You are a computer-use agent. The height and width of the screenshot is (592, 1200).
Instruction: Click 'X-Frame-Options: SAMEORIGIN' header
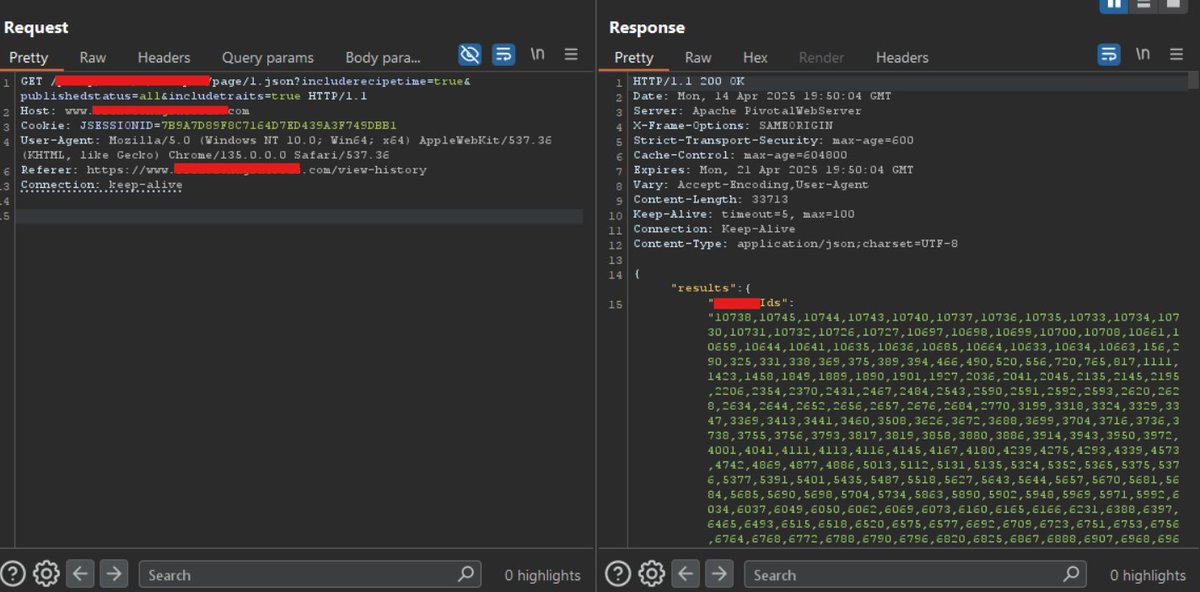pos(733,125)
